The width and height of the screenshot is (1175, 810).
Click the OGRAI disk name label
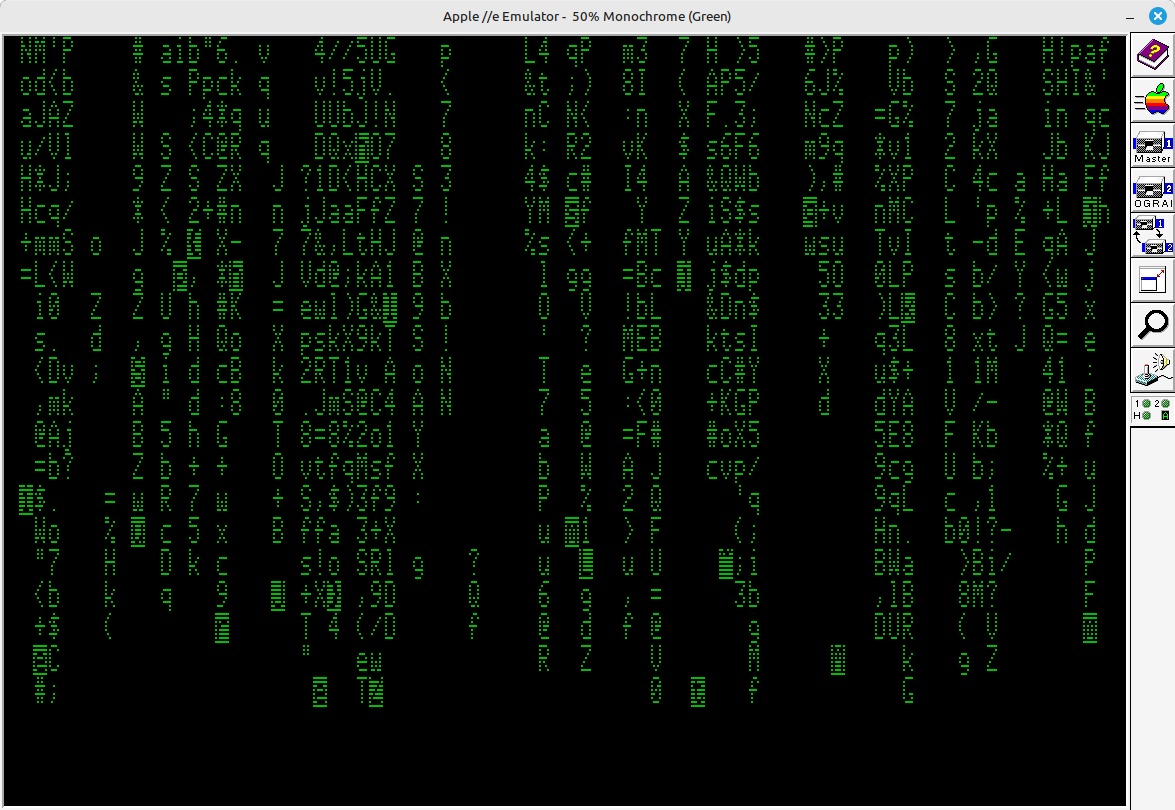[x=1152, y=204]
